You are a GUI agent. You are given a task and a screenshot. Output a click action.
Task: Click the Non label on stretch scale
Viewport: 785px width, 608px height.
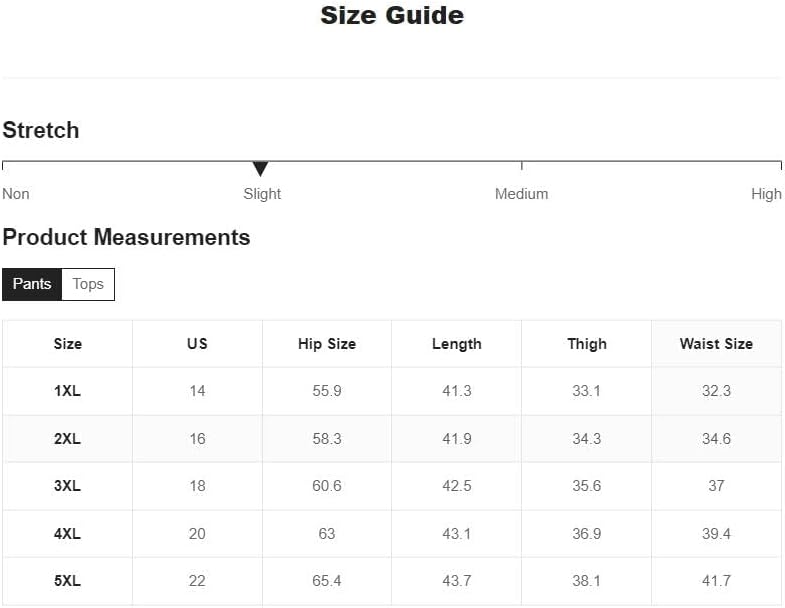tap(16, 194)
